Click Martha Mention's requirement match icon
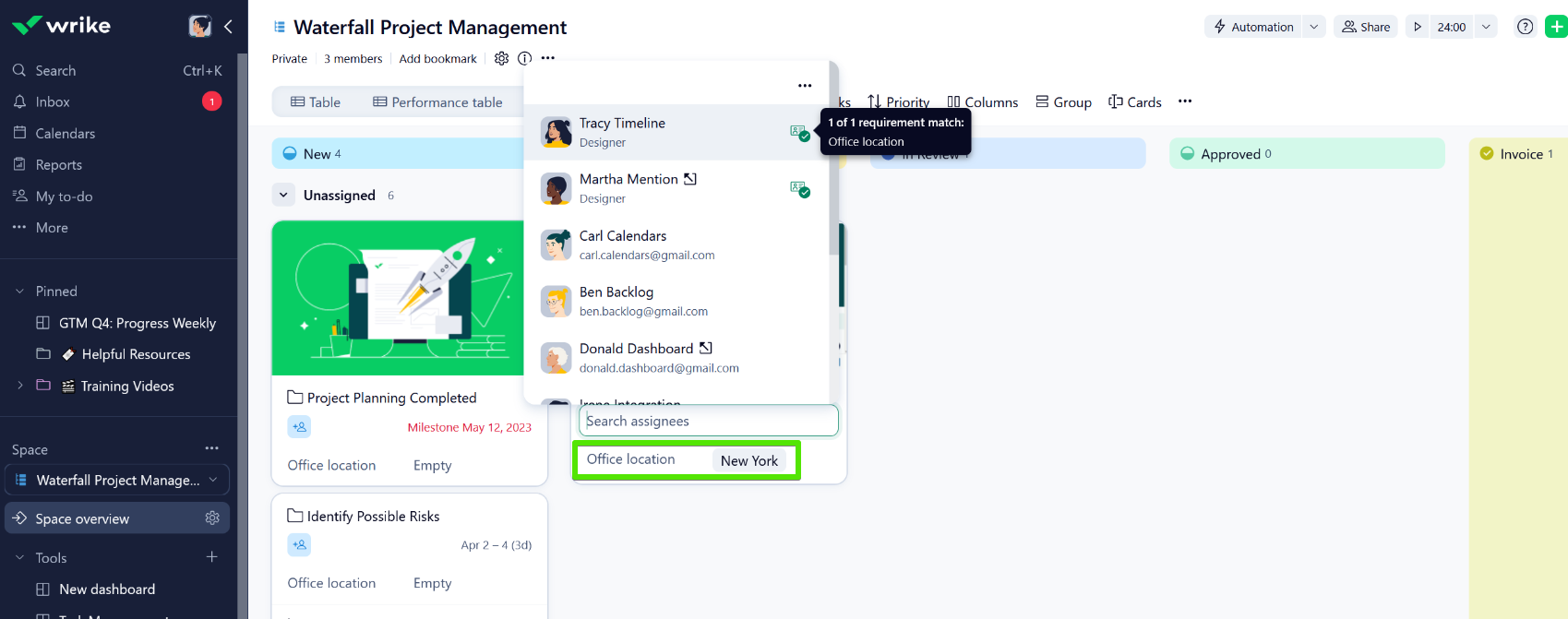Screen dimensions: 1568x619 (x=800, y=189)
